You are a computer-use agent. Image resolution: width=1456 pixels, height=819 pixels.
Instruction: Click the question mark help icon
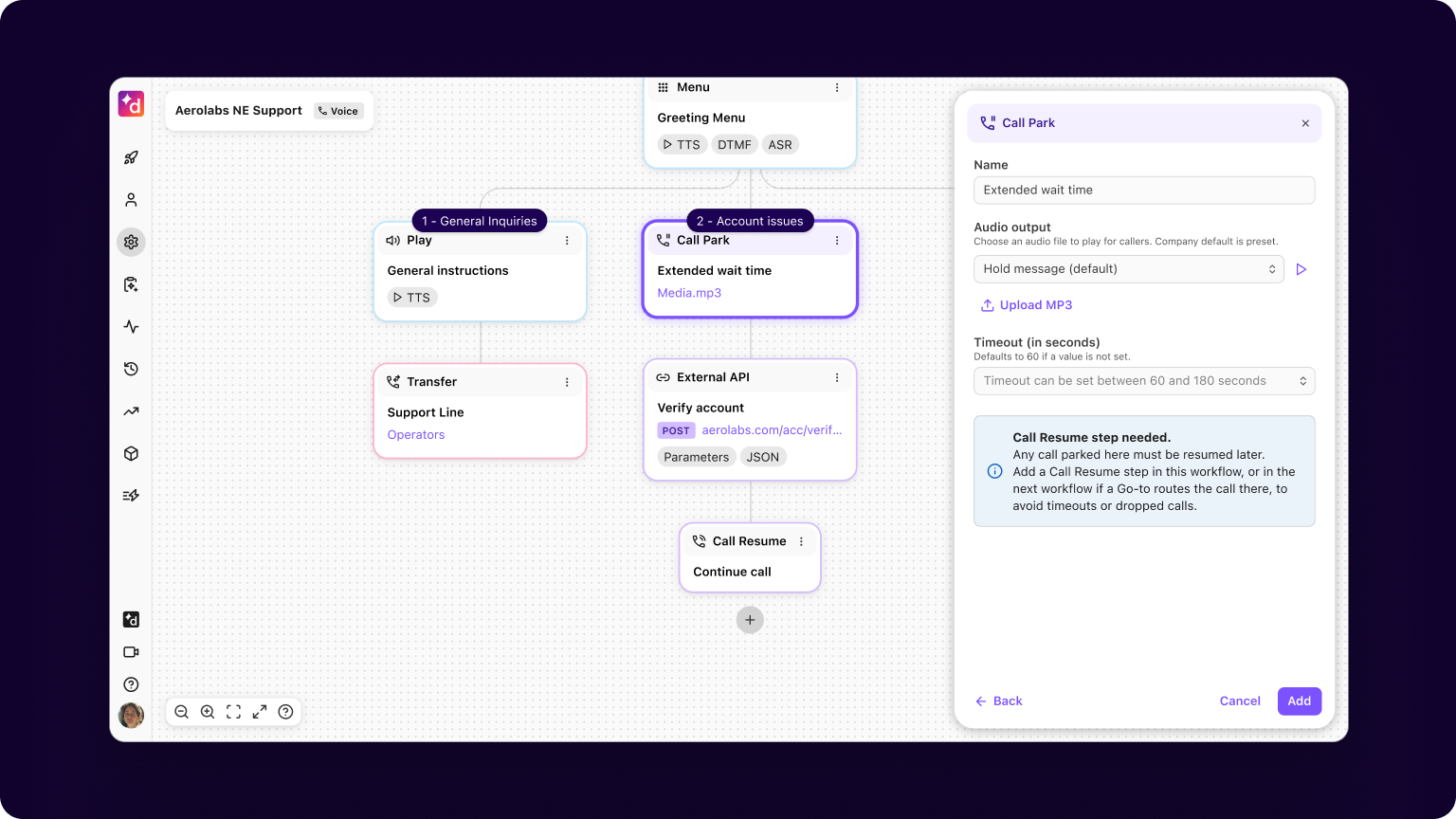[131, 683]
